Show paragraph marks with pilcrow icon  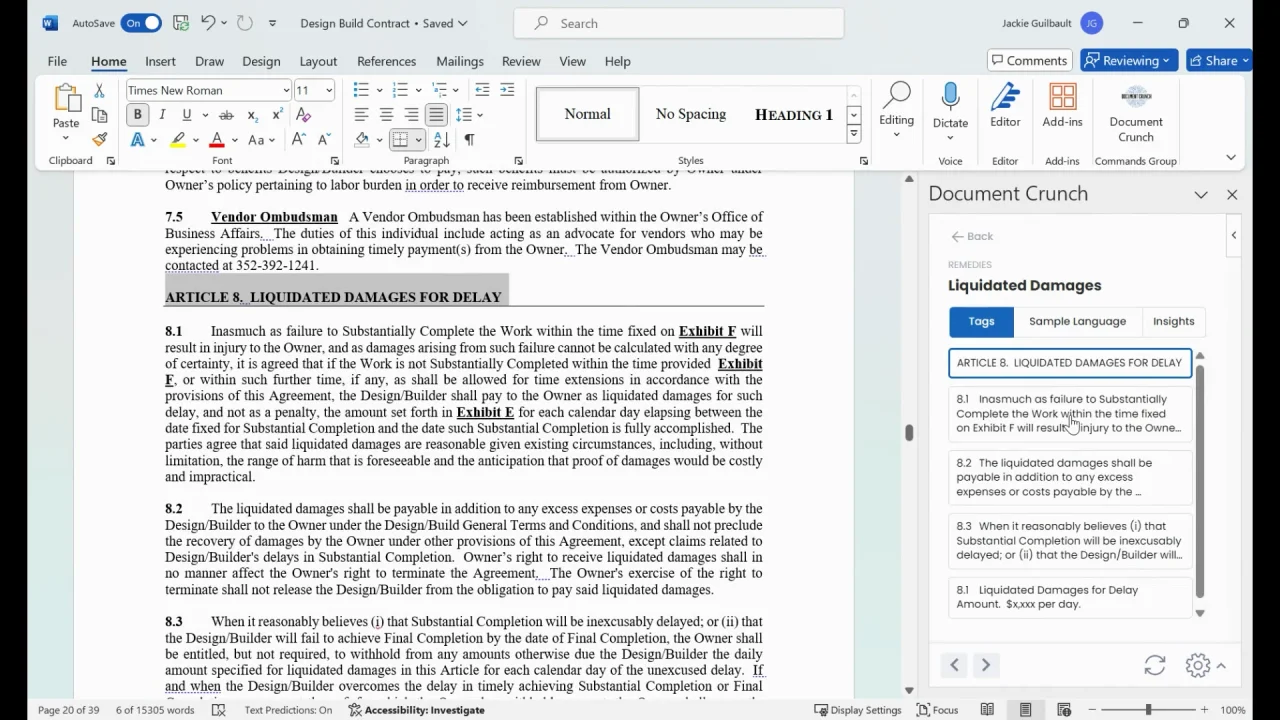pos(470,140)
